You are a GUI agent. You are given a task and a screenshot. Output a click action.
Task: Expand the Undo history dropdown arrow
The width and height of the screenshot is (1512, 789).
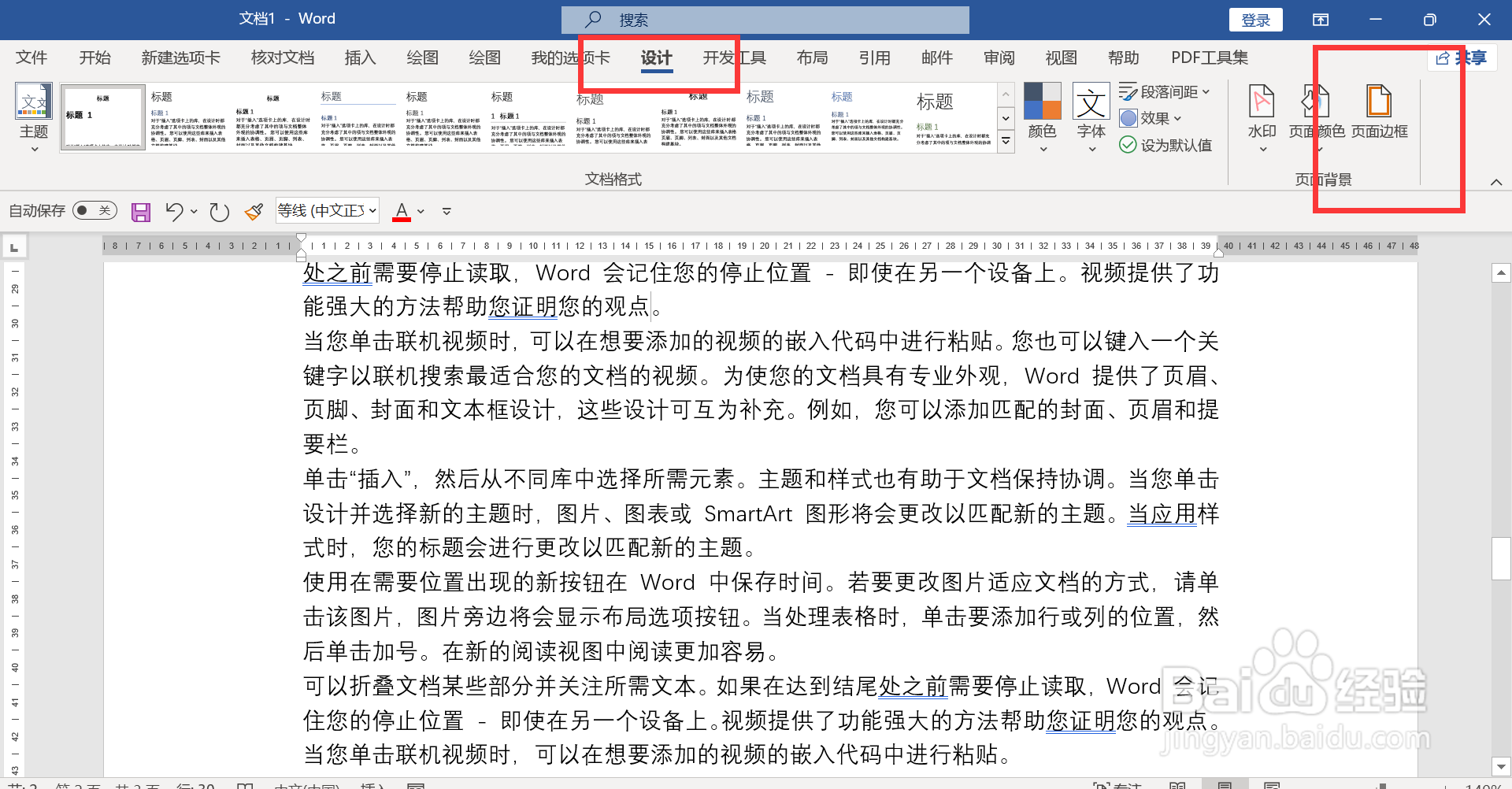coord(194,211)
